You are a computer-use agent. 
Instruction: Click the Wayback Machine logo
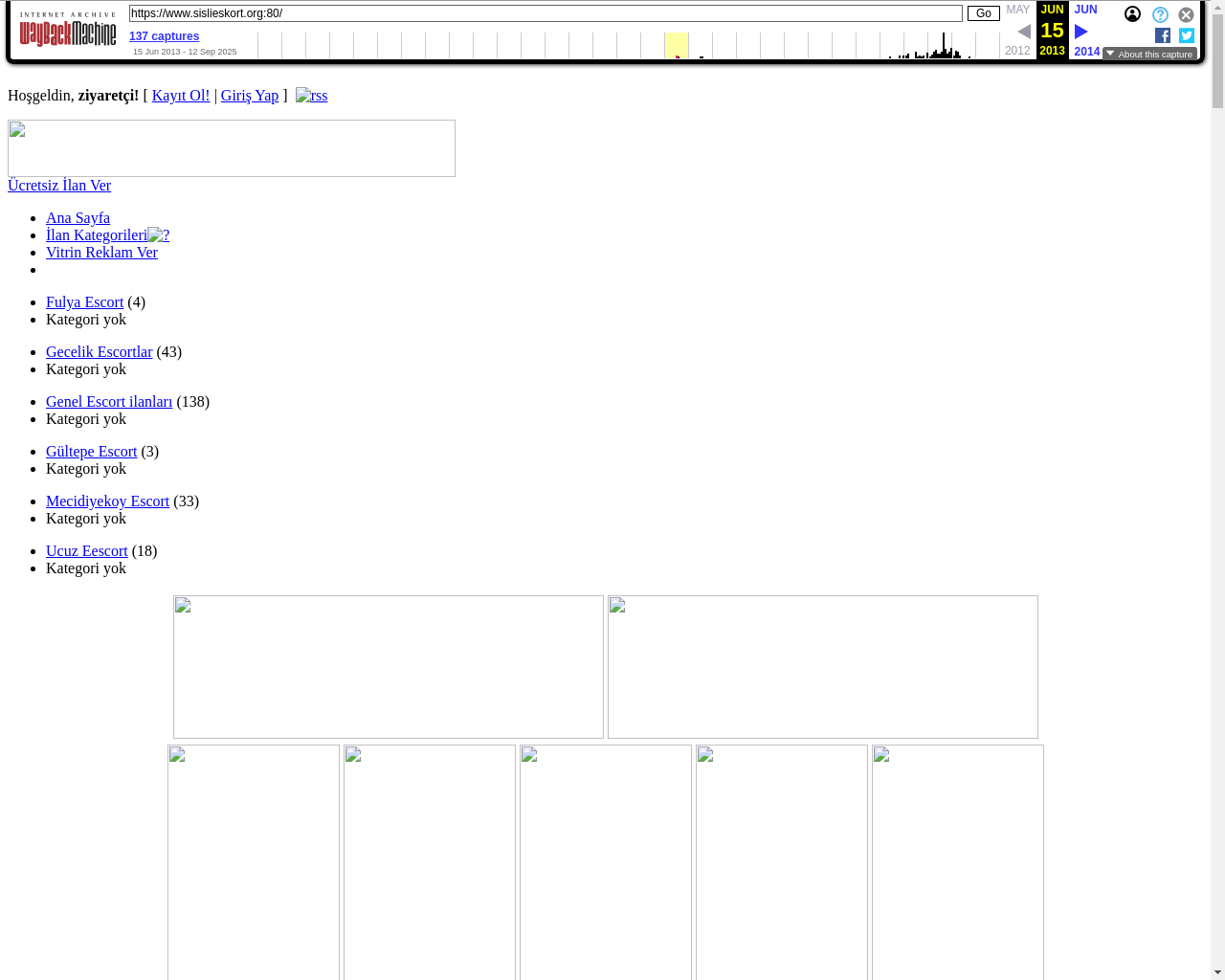pos(67,31)
